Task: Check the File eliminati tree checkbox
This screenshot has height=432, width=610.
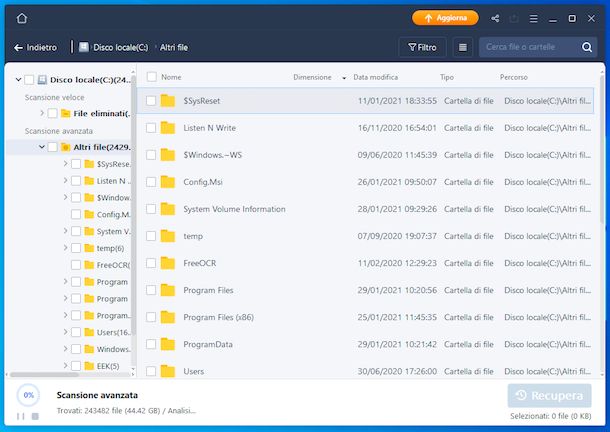Action: tap(53, 113)
